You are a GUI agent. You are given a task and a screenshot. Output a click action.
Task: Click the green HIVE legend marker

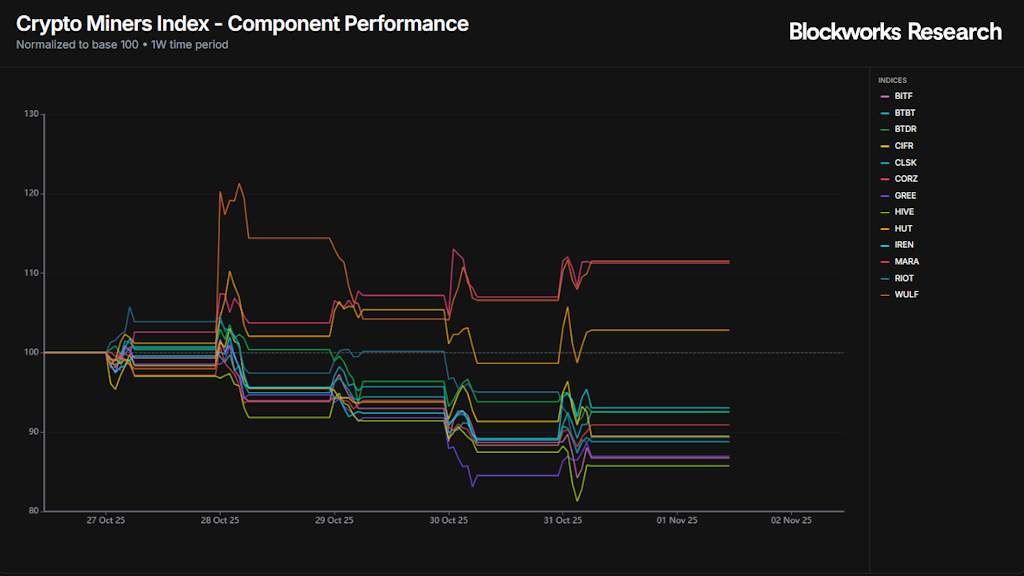[x=885, y=212]
